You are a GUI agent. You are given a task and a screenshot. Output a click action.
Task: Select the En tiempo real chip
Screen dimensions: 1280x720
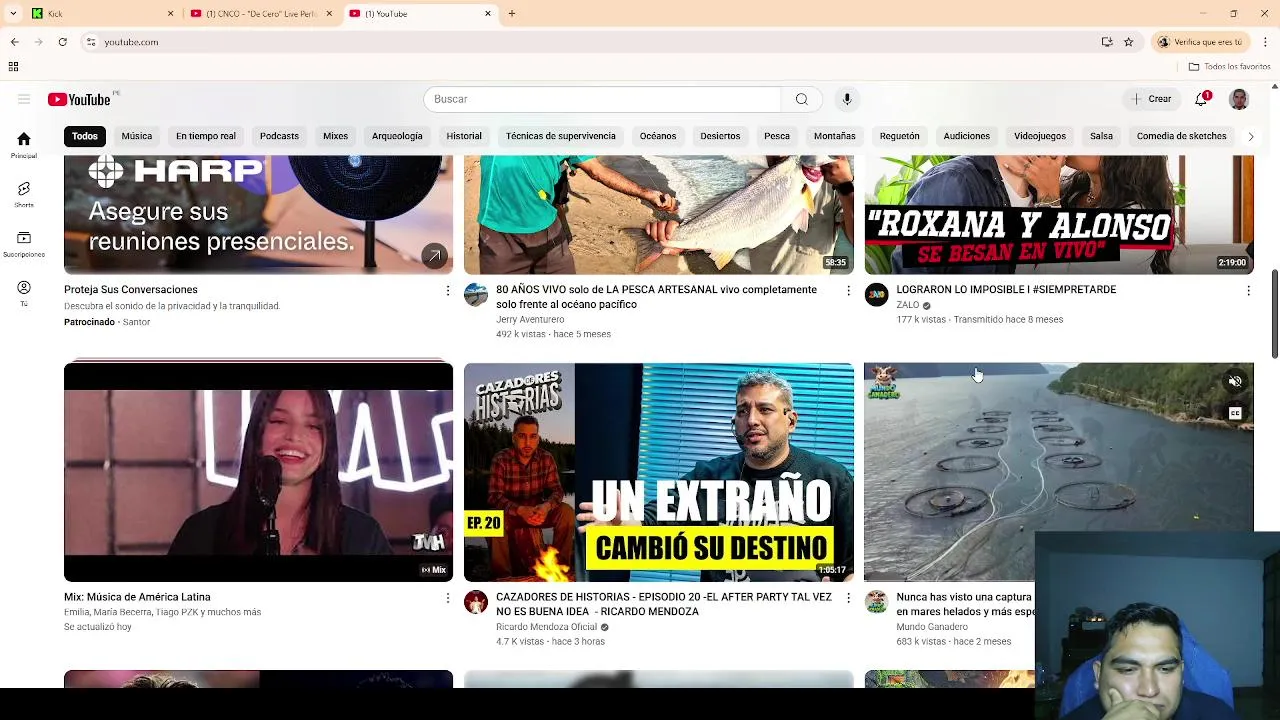point(206,136)
